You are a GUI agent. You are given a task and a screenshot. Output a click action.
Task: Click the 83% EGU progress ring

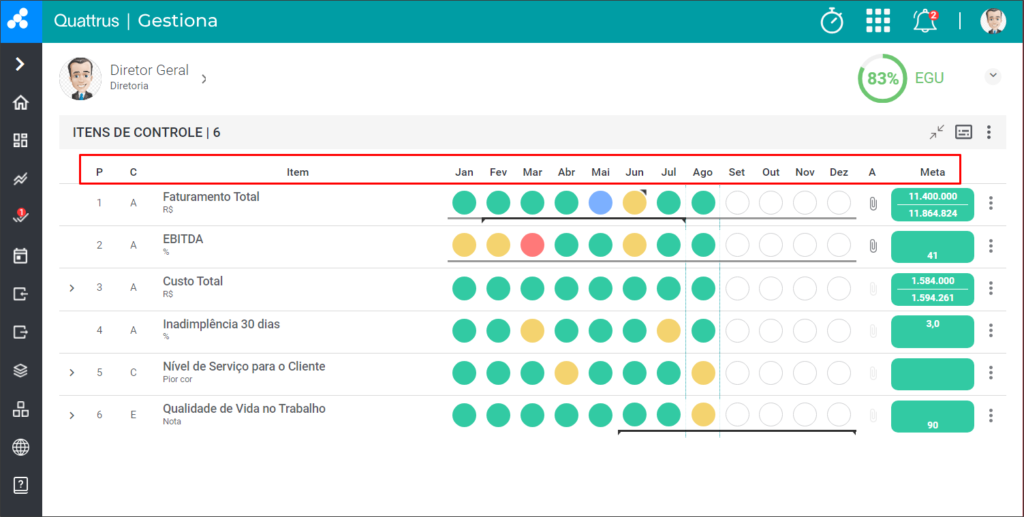[x=882, y=78]
